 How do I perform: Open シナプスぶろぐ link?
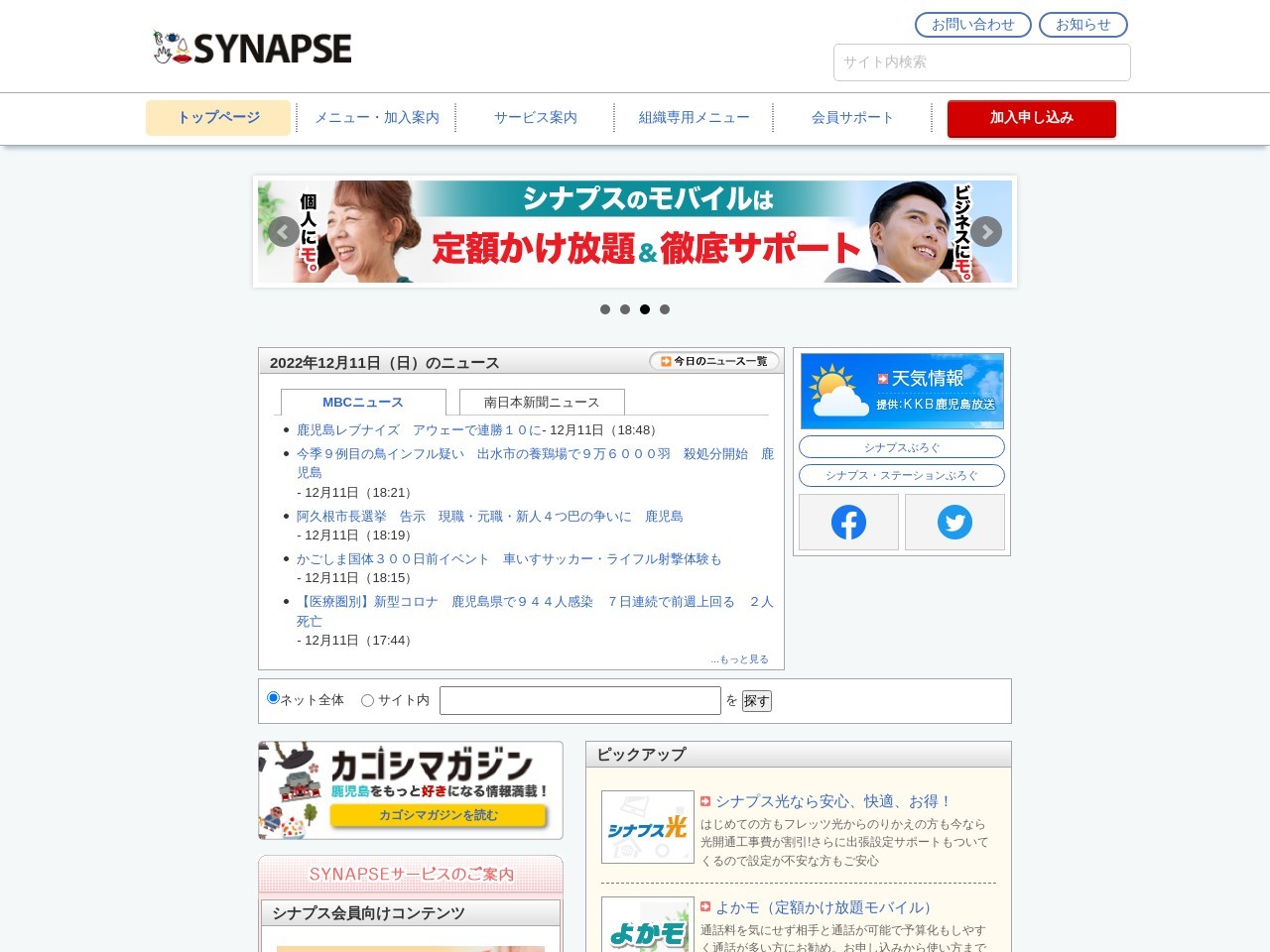tap(902, 447)
